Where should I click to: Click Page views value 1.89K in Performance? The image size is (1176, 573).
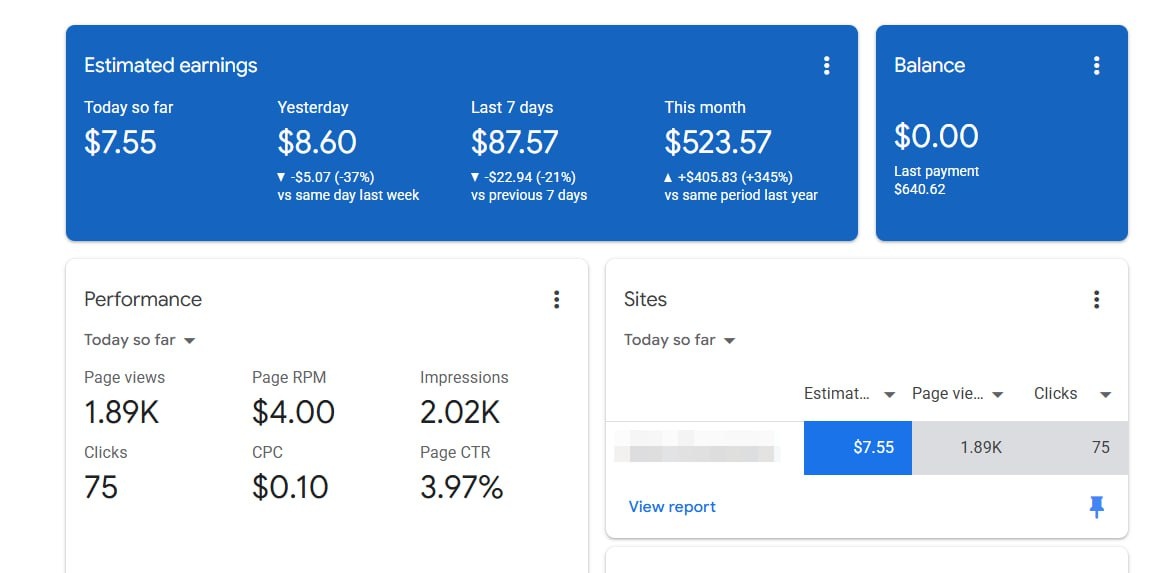click(x=122, y=412)
